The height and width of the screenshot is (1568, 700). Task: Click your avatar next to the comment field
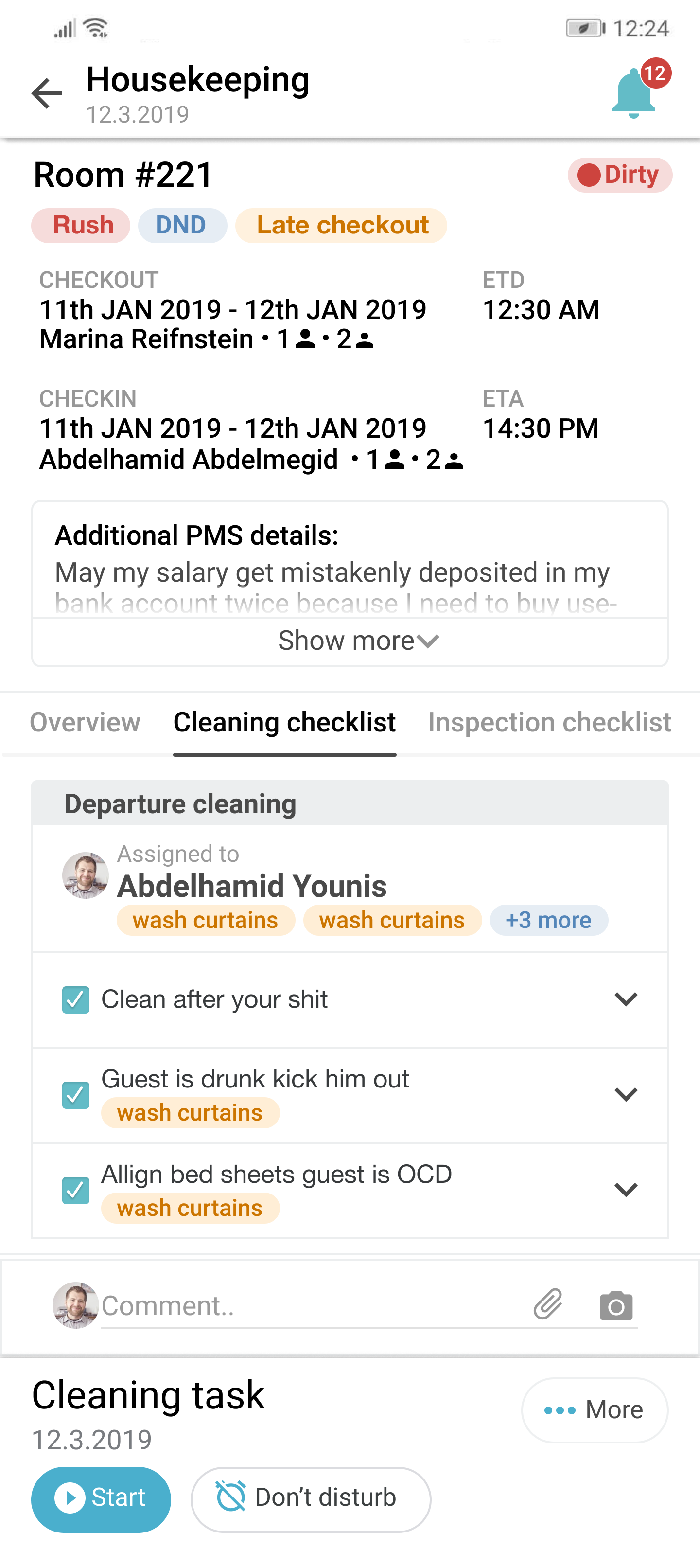75,1305
